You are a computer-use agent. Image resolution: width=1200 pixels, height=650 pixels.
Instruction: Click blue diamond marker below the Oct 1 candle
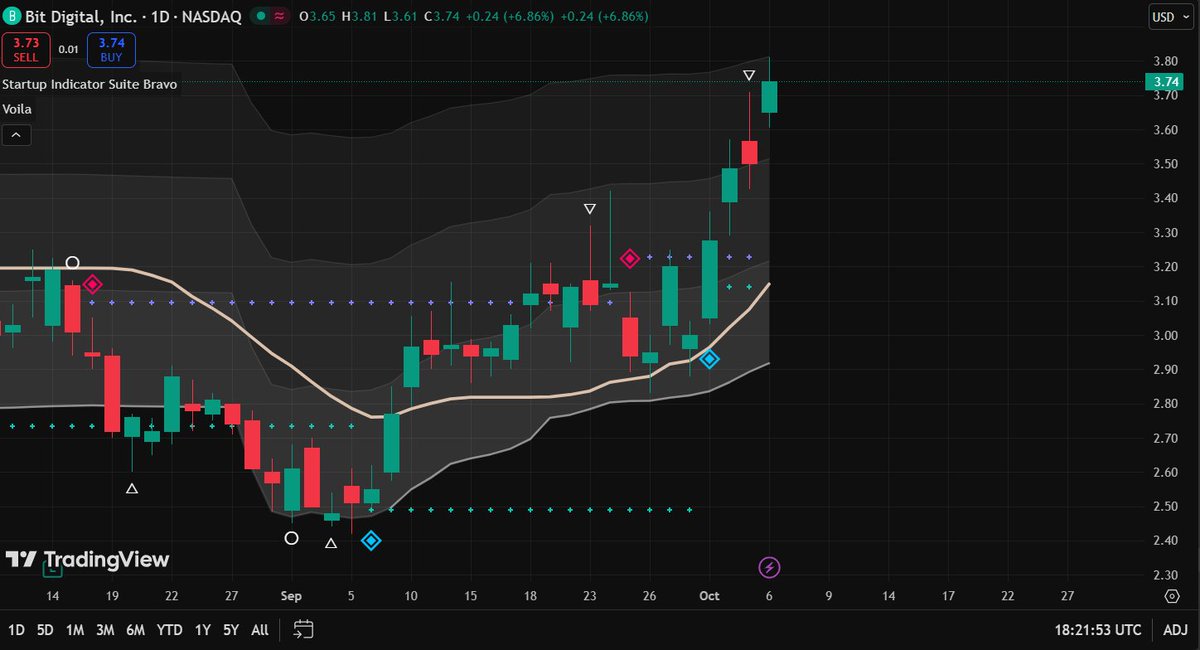click(709, 359)
